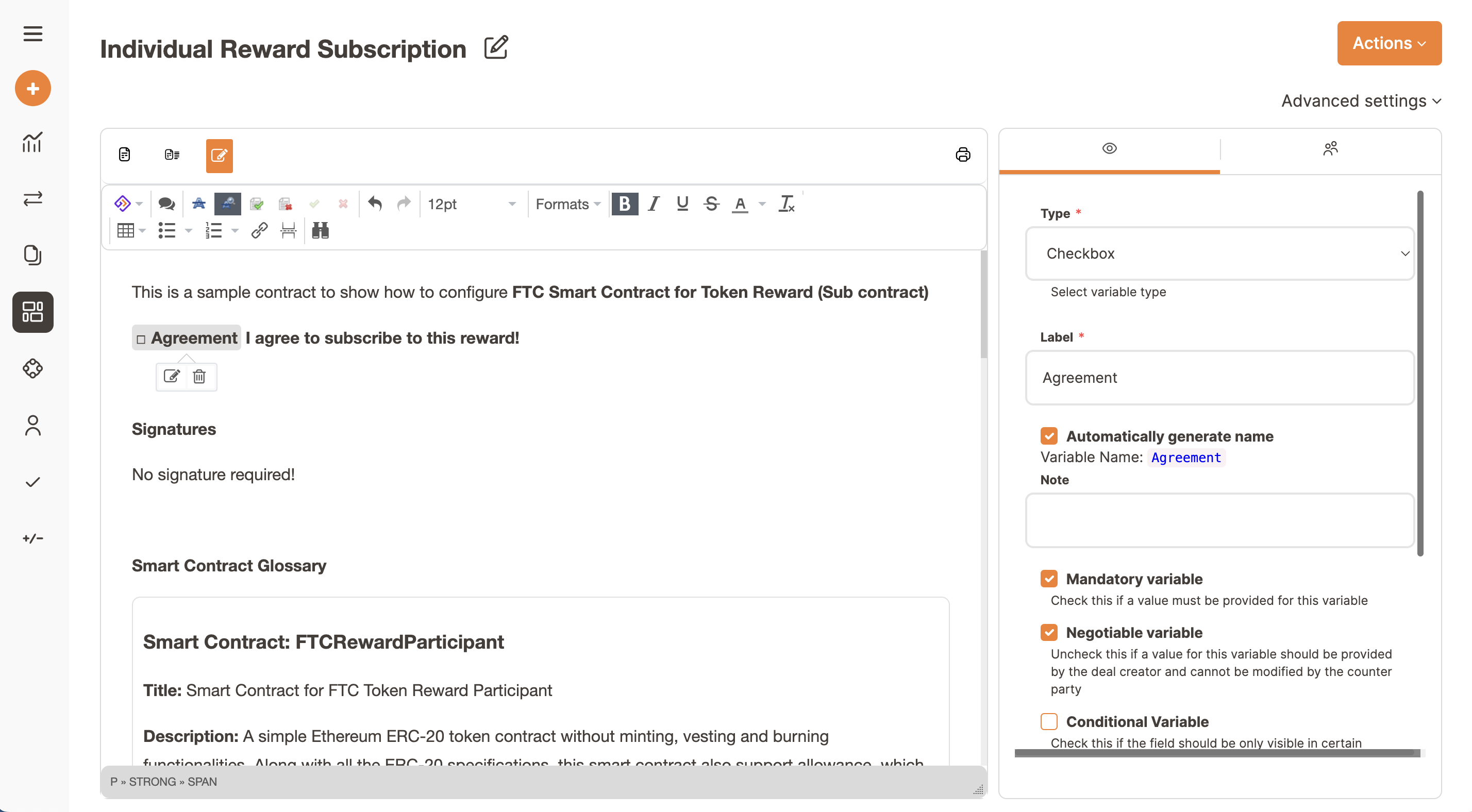Viewport: 1472px width, 812px height.
Task: Open the checkmark approvals sidebar icon
Action: [32, 482]
